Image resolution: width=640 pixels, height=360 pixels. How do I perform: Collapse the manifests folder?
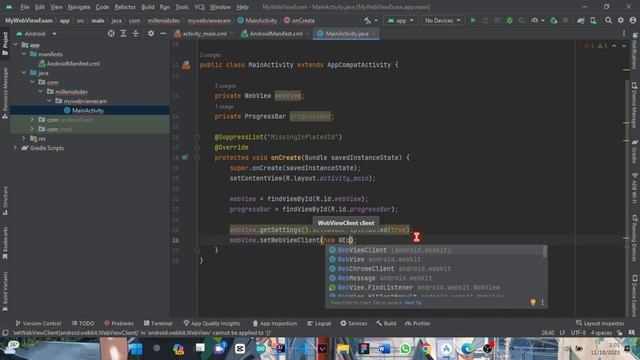(24, 54)
